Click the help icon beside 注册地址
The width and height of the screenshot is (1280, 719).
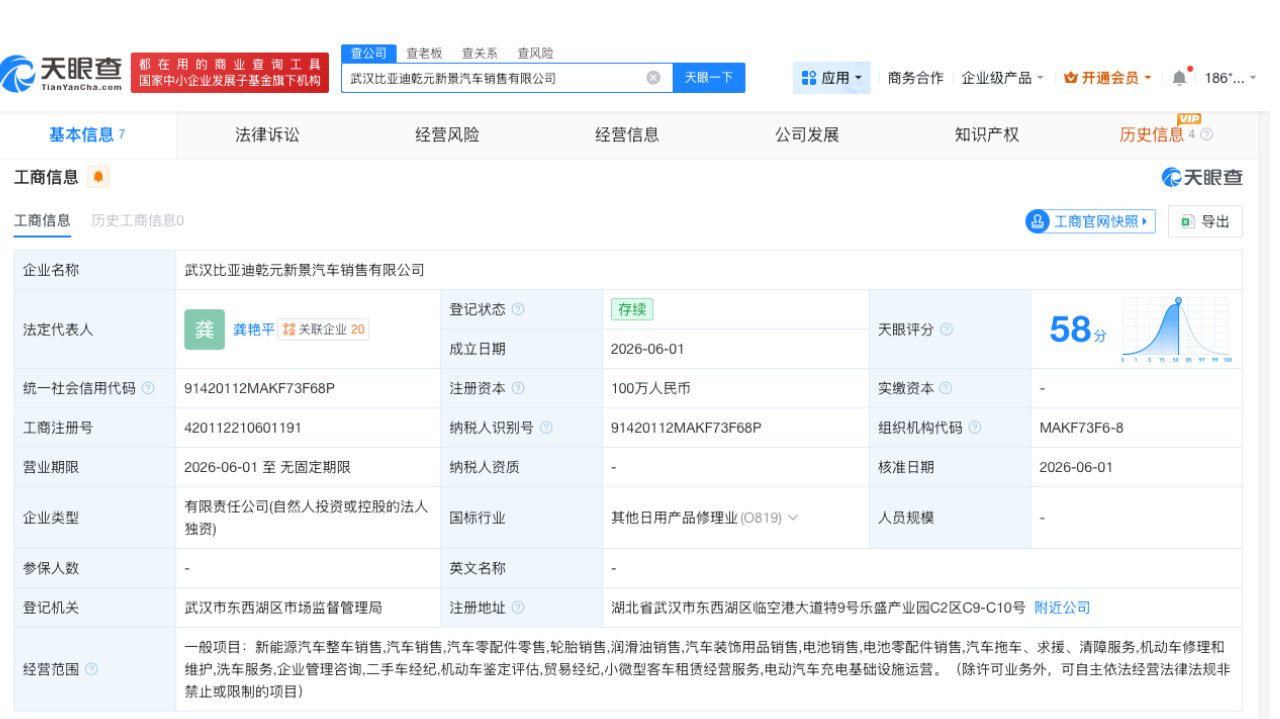tap(518, 607)
